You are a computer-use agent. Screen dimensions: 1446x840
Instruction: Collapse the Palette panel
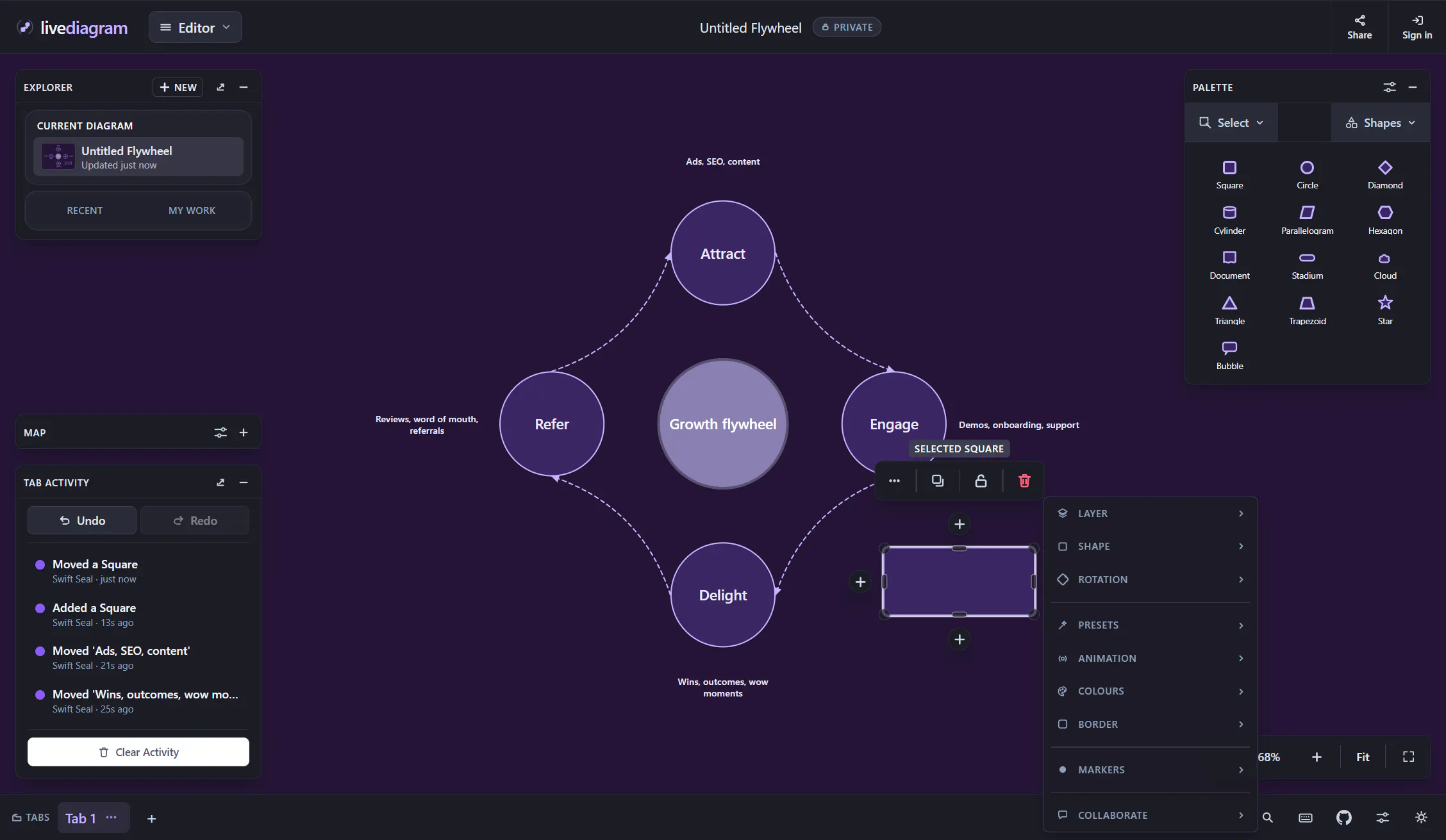point(1413,87)
